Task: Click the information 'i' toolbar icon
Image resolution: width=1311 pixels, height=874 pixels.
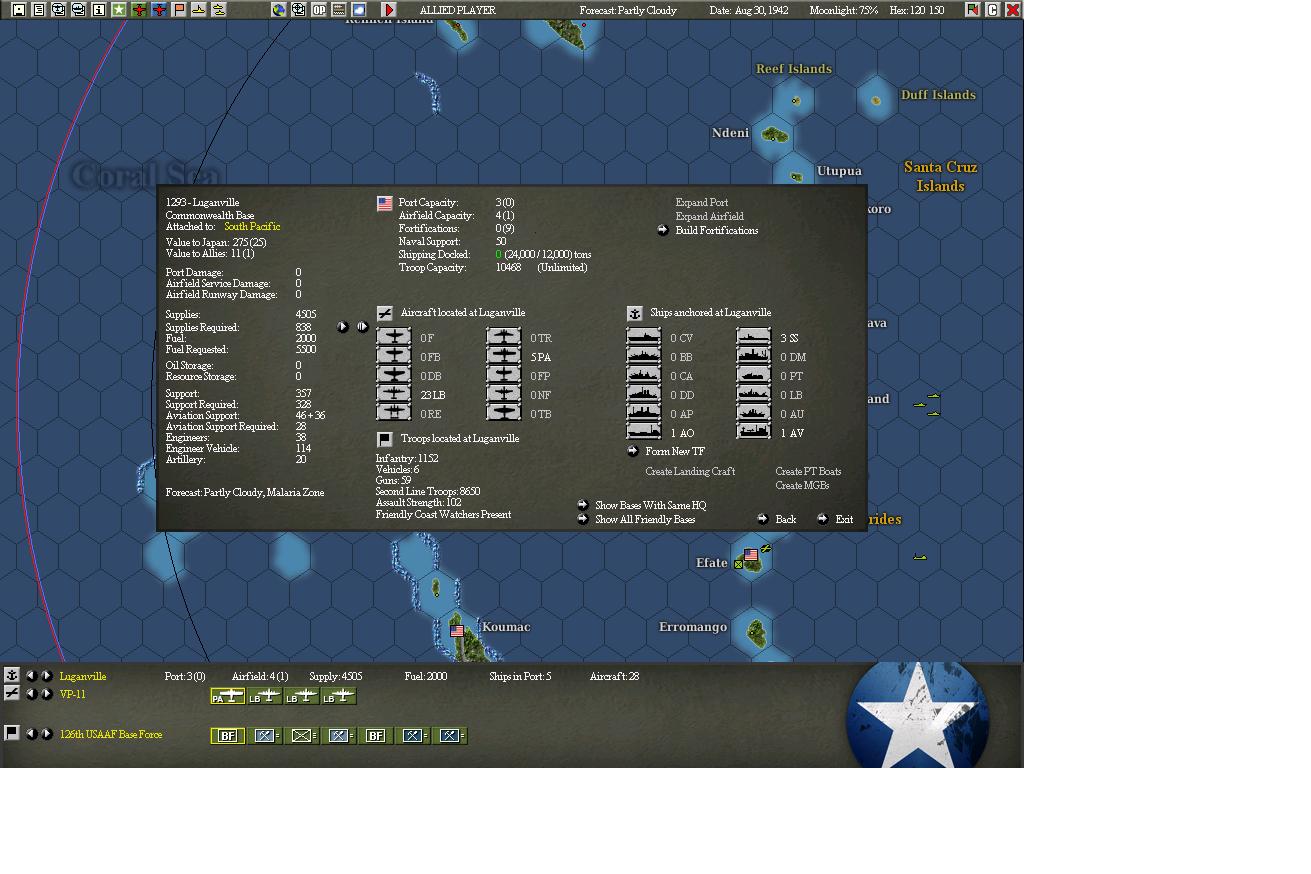Action: (99, 10)
